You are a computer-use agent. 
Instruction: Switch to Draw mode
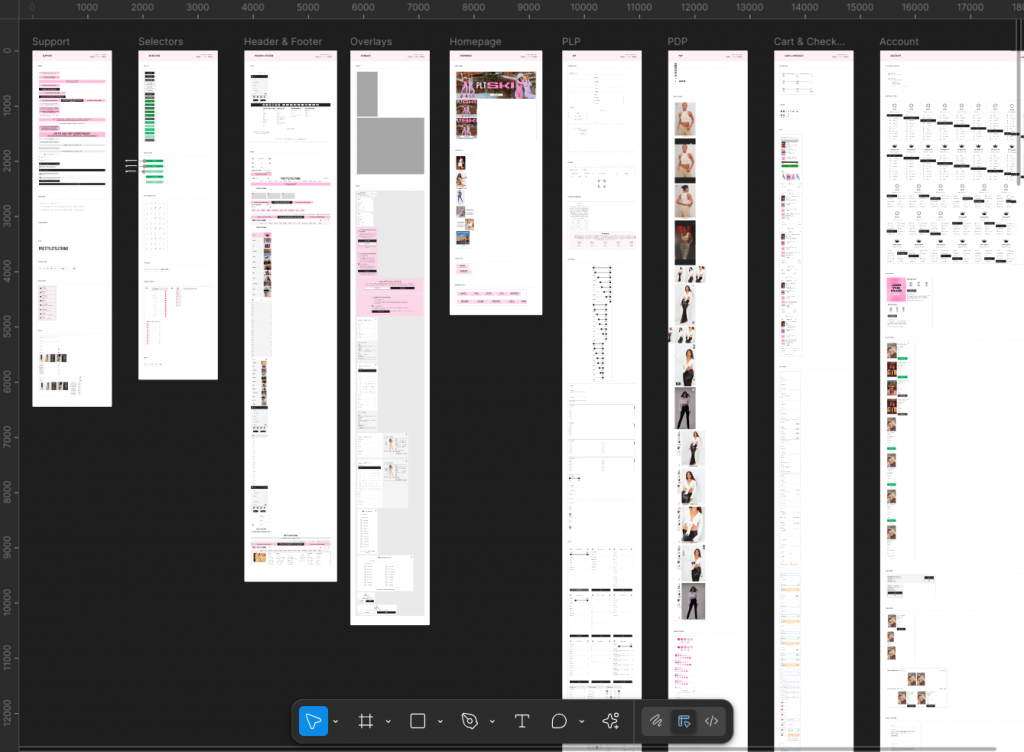[657, 721]
